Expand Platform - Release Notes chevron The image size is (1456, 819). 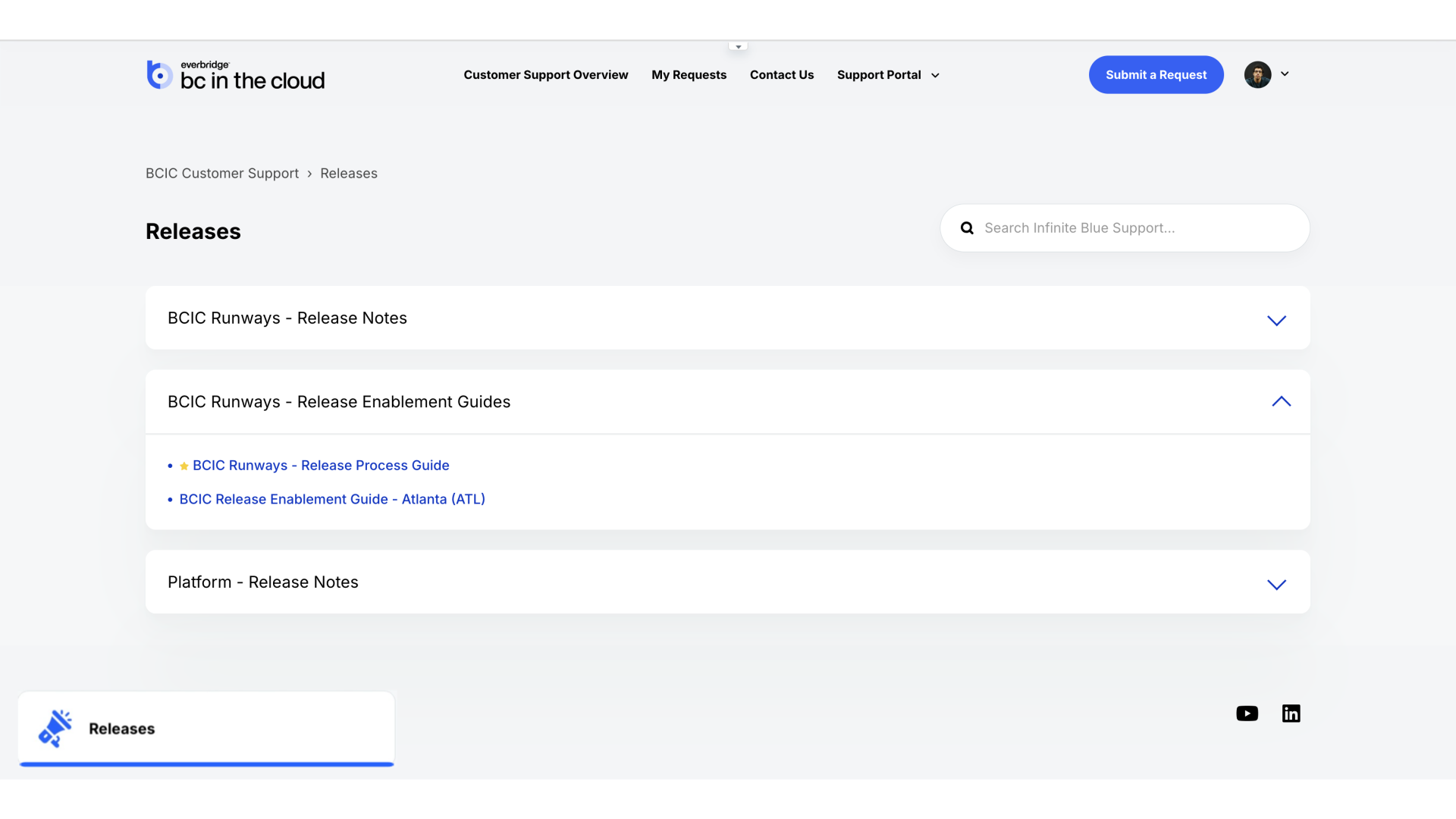(1276, 585)
